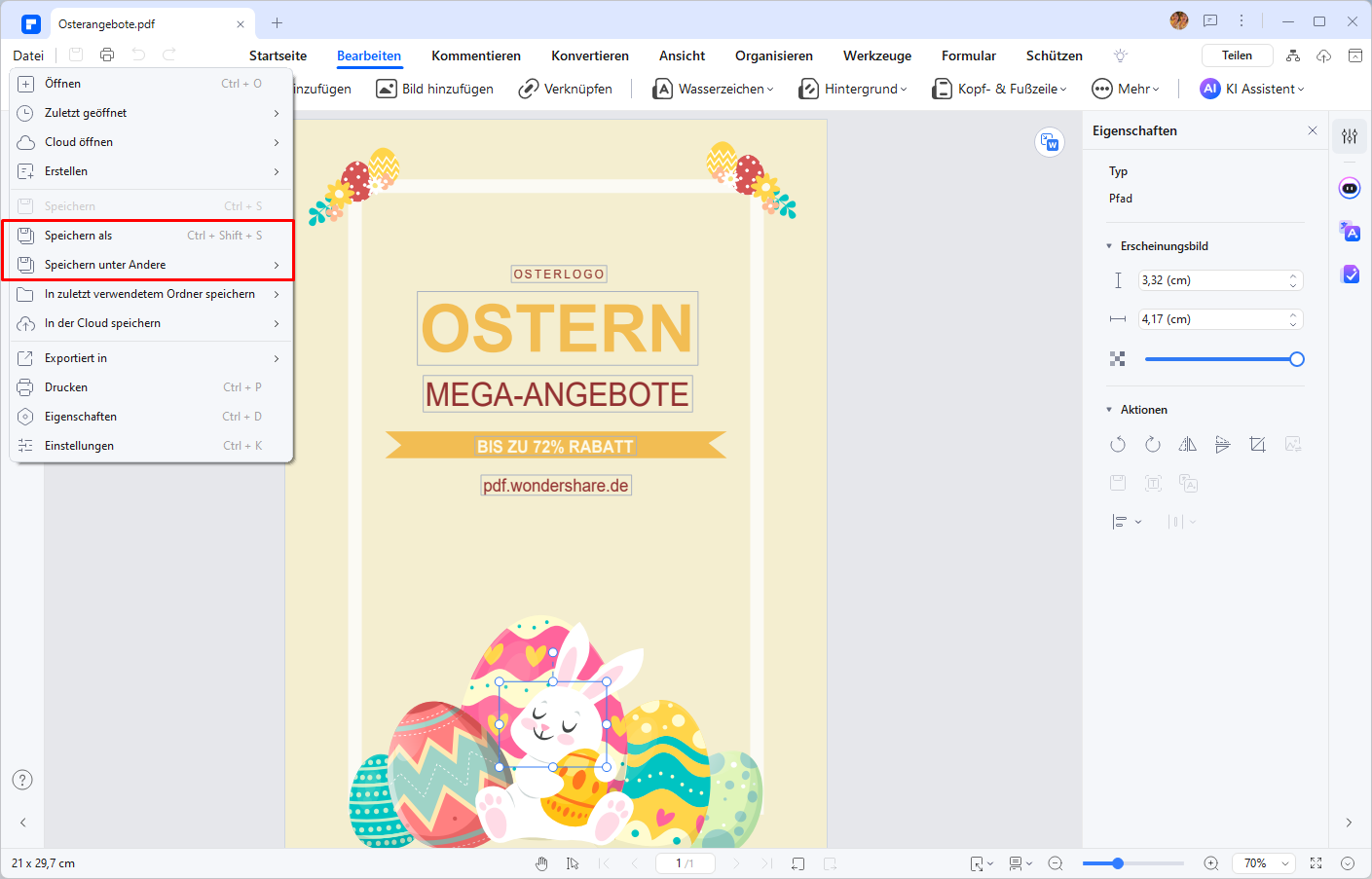Screen dimensions: 1372x879
Task: Zoom in with the plus magnifier icon
Action: pyautogui.click(x=1211, y=863)
